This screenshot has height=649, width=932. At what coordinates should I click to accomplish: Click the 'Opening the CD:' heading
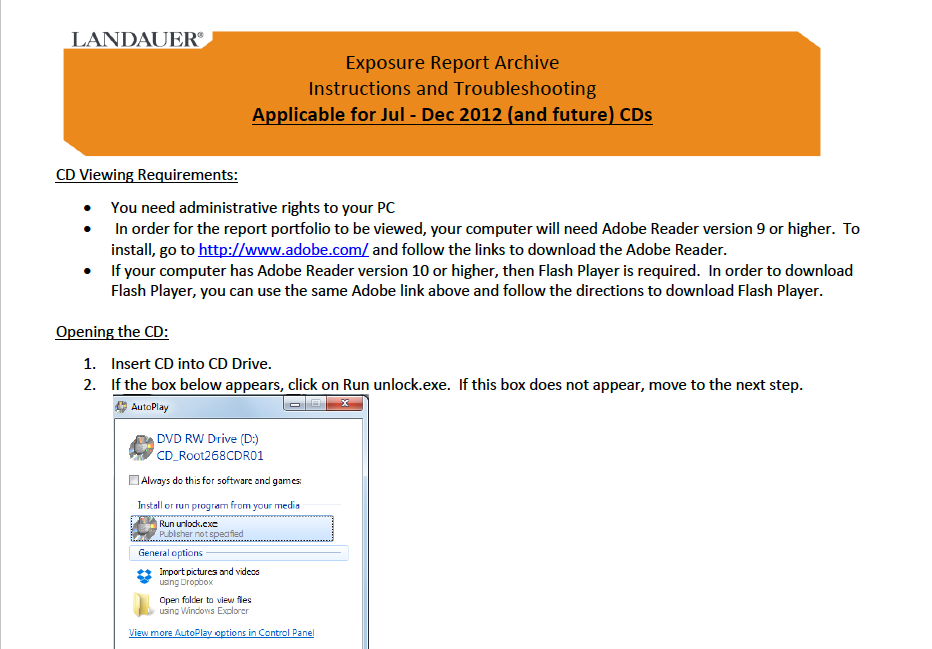[x=112, y=332]
